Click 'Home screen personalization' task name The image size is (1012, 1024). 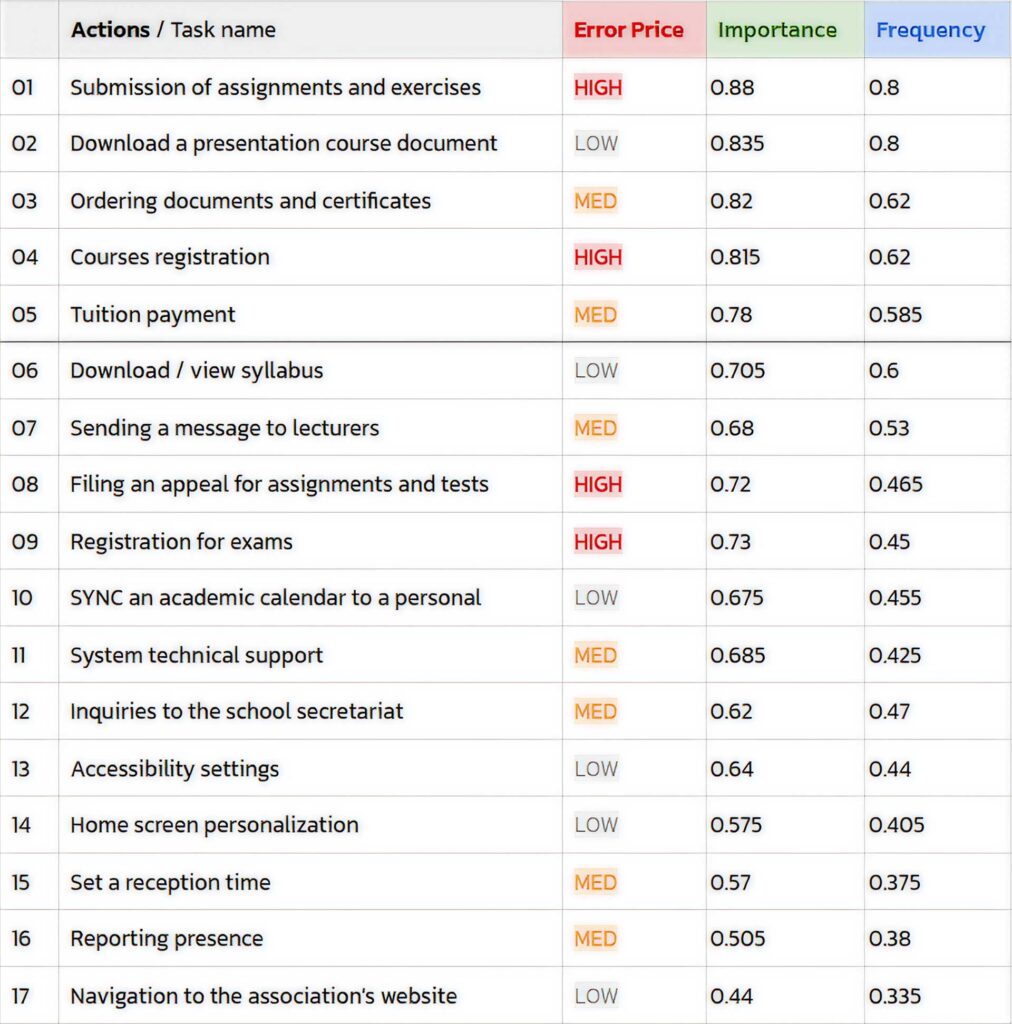tap(214, 825)
